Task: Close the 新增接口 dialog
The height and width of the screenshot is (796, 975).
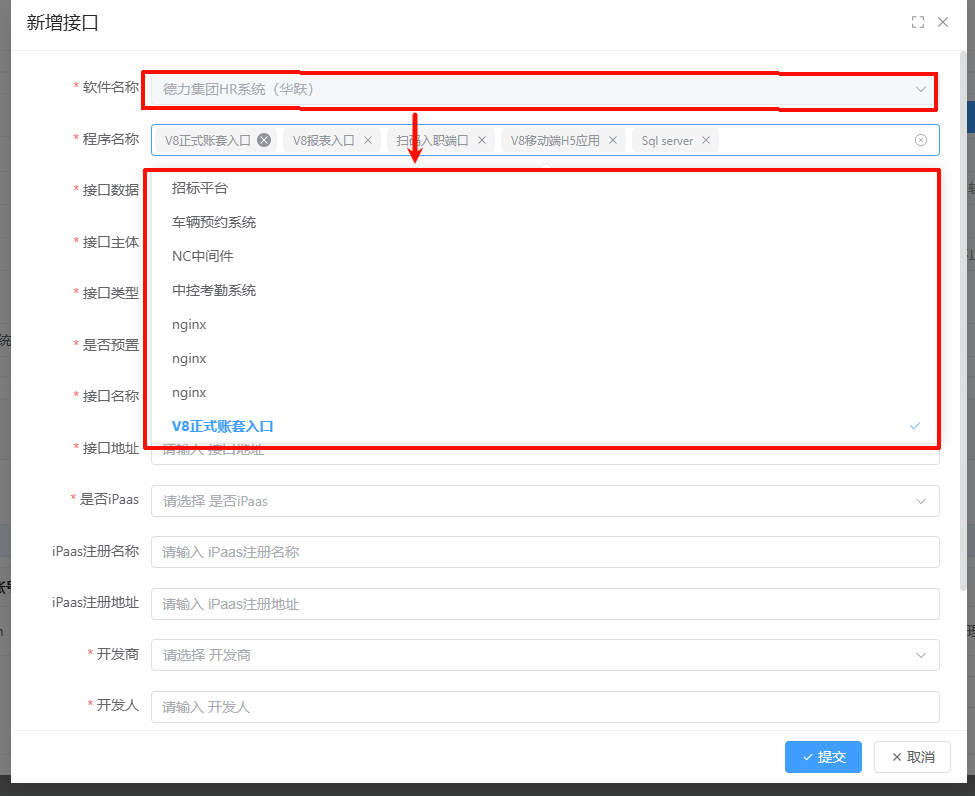Action: point(943,22)
